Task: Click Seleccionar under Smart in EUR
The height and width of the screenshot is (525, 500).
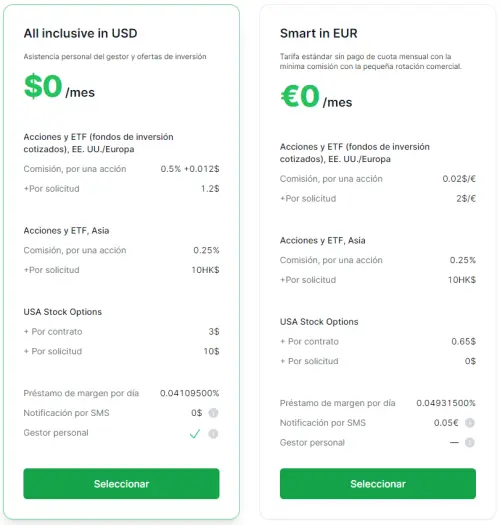Action: pyautogui.click(x=378, y=483)
